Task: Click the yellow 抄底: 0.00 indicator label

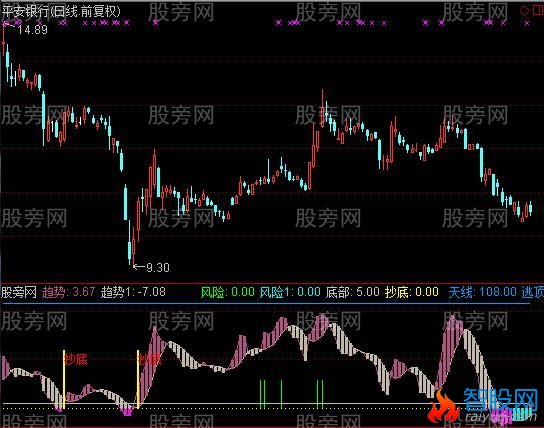Action: pos(411,292)
